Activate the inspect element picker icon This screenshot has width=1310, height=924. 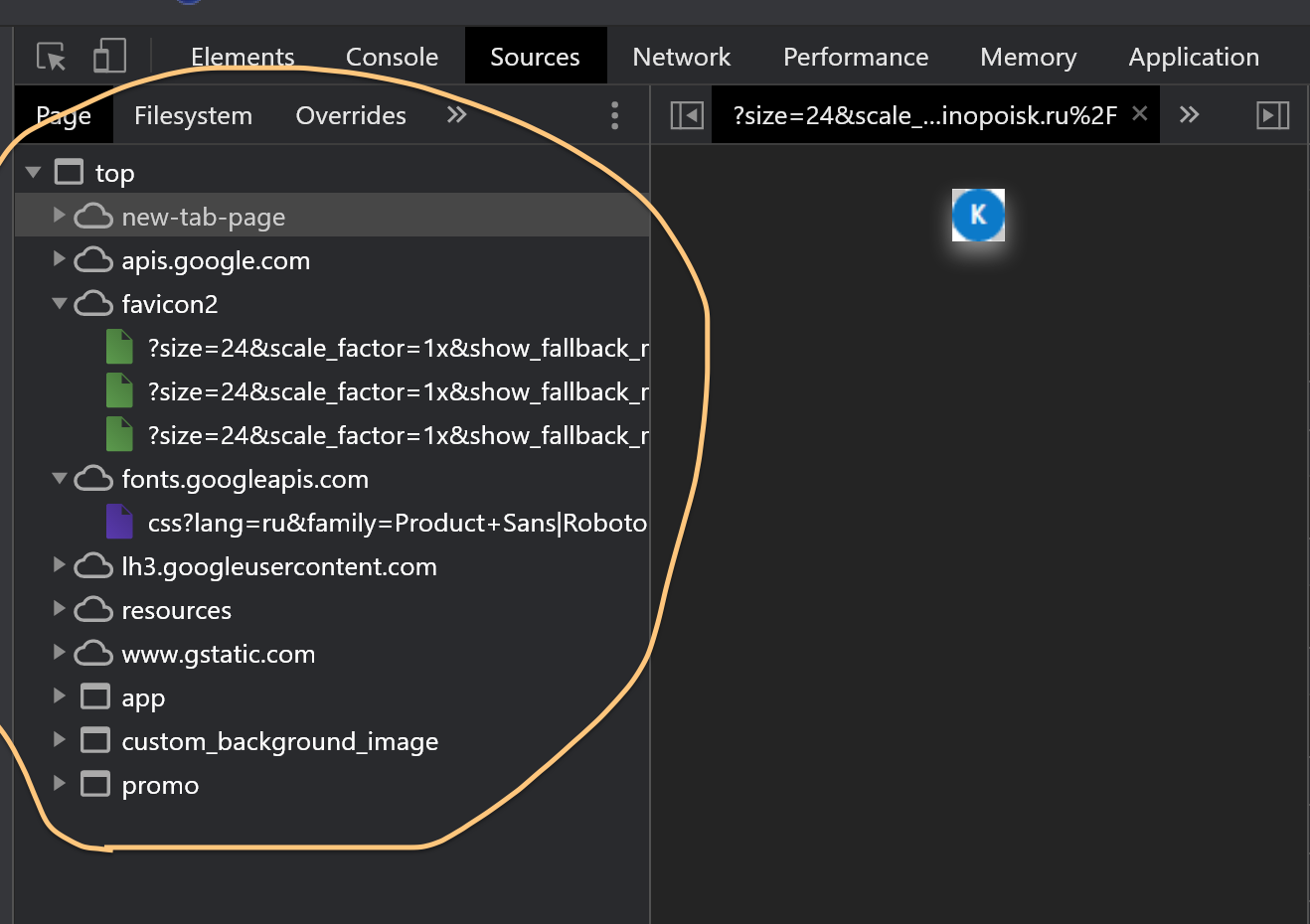(51, 57)
